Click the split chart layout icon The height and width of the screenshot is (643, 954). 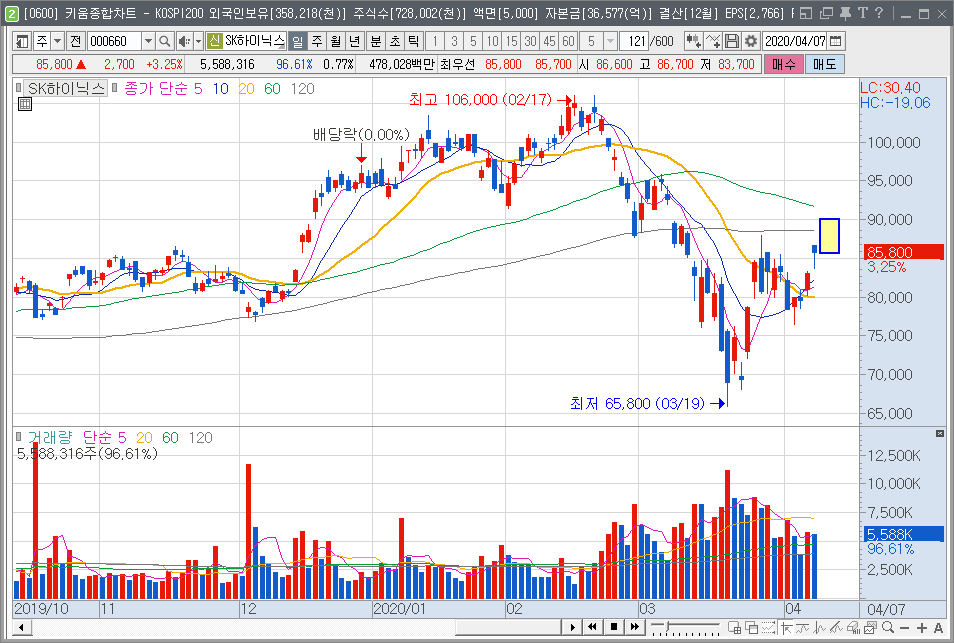(734, 628)
